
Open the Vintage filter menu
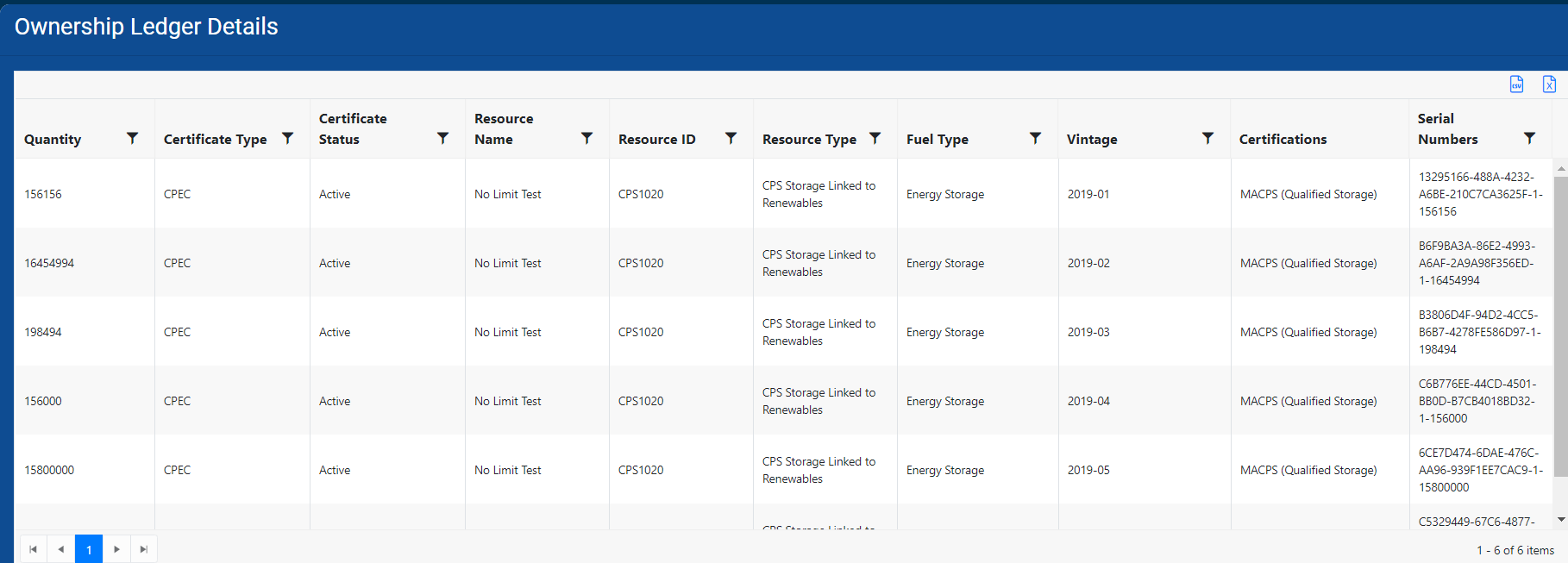click(1207, 138)
